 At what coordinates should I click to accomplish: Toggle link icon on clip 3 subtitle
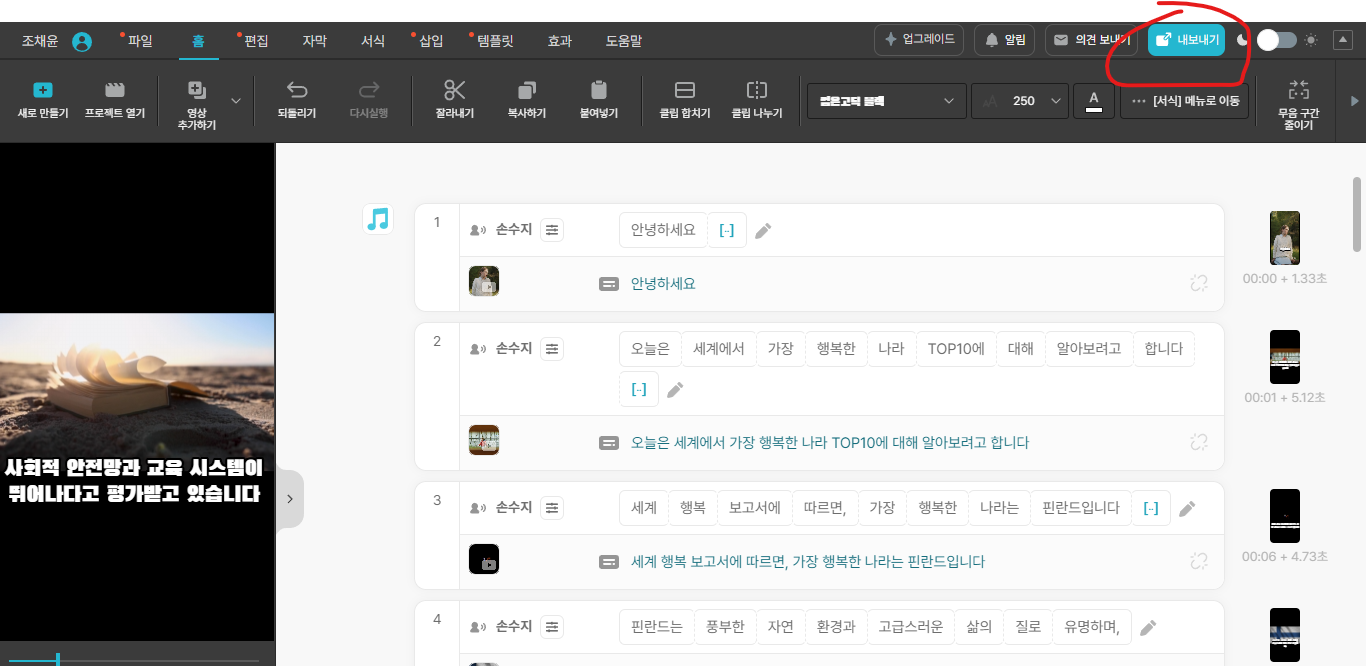[1199, 561]
